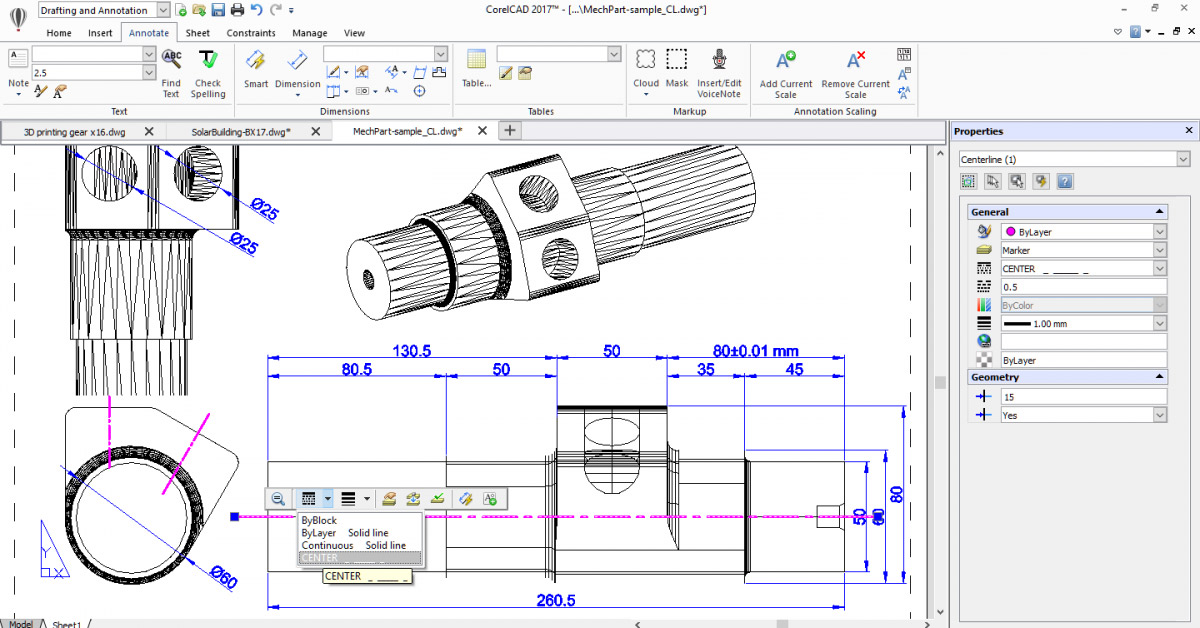Click the linestyle scale field showing 0.5
This screenshot has height=628, width=1200.
[x=1083, y=287]
